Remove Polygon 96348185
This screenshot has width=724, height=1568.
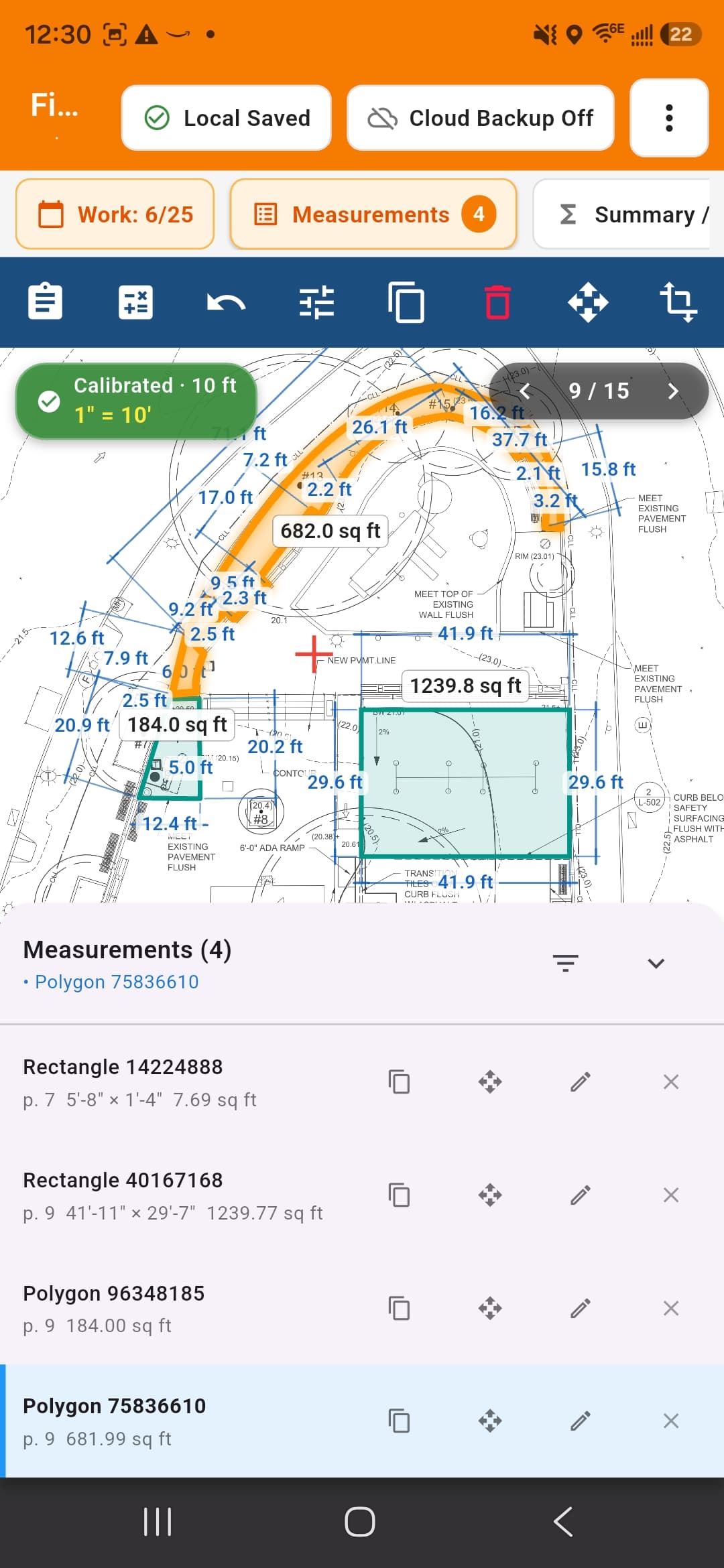pos(671,1308)
